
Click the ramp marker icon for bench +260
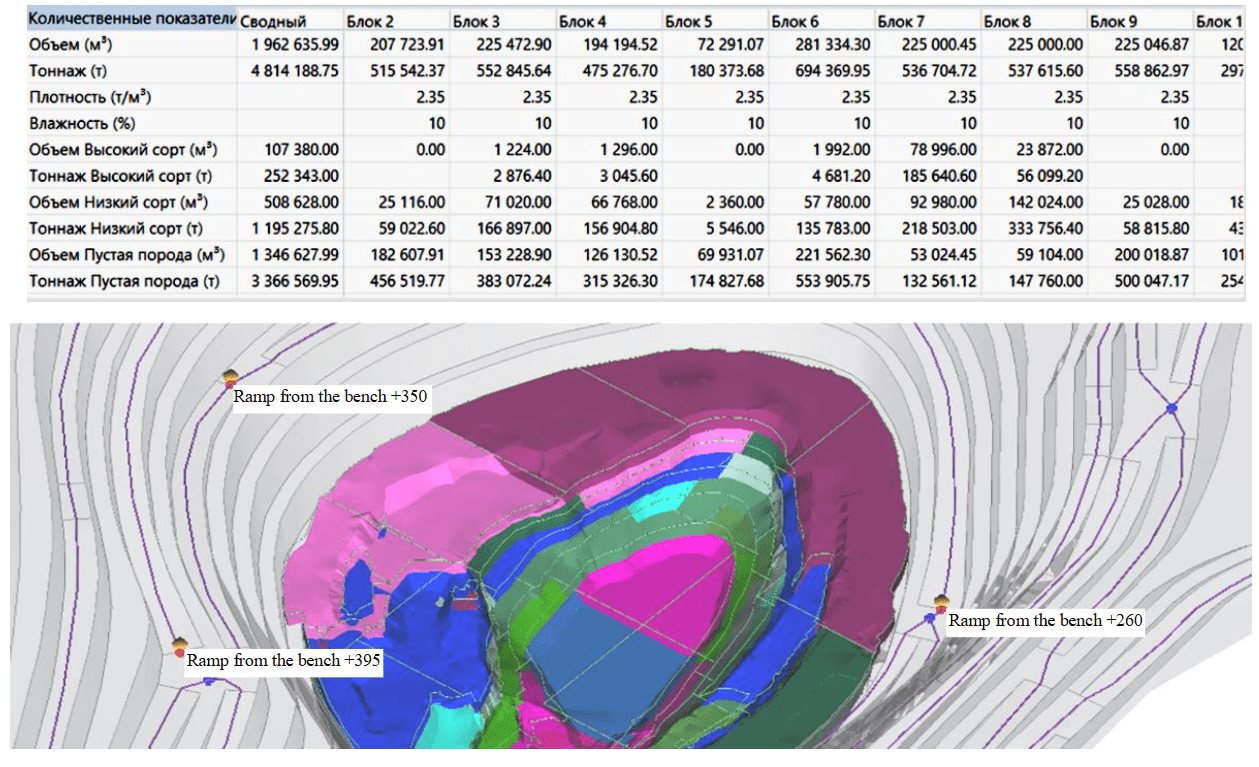[x=940, y=604]
